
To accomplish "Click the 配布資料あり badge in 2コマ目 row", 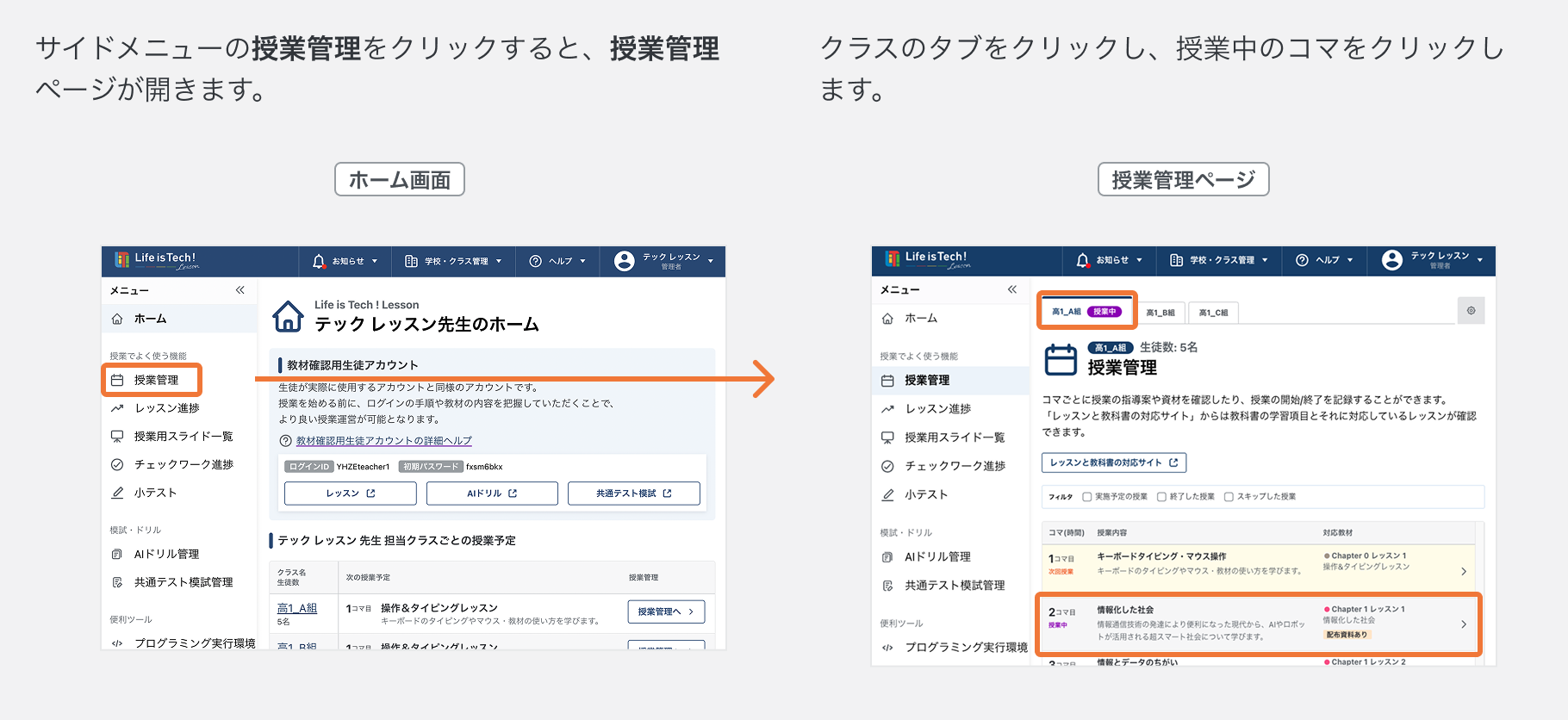I will pos(1347,635).
